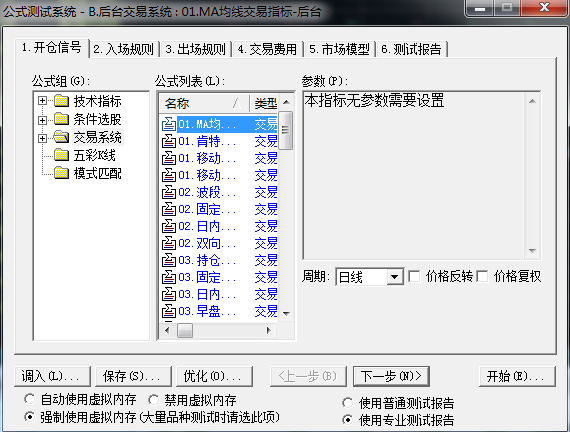Switch to 2.入场规则 tab
570x432 pixels.
(x=124, y=49)
